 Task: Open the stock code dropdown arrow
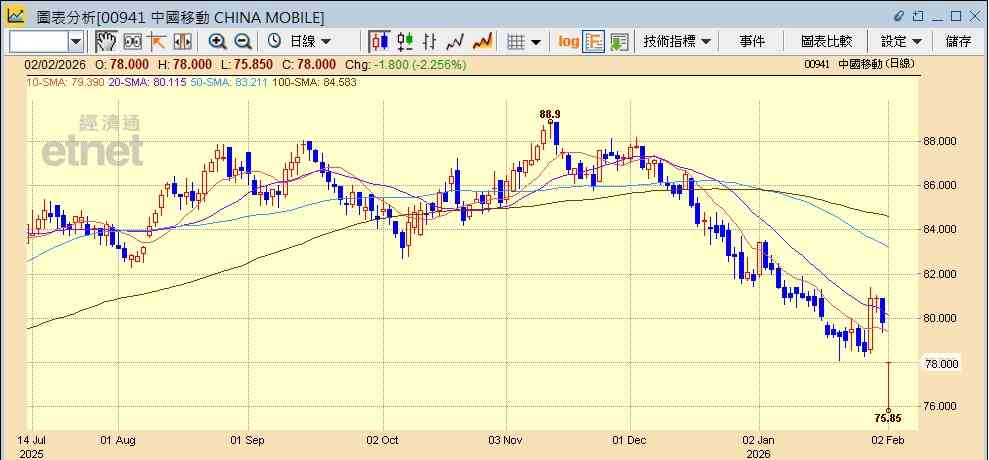pos(76,42)
